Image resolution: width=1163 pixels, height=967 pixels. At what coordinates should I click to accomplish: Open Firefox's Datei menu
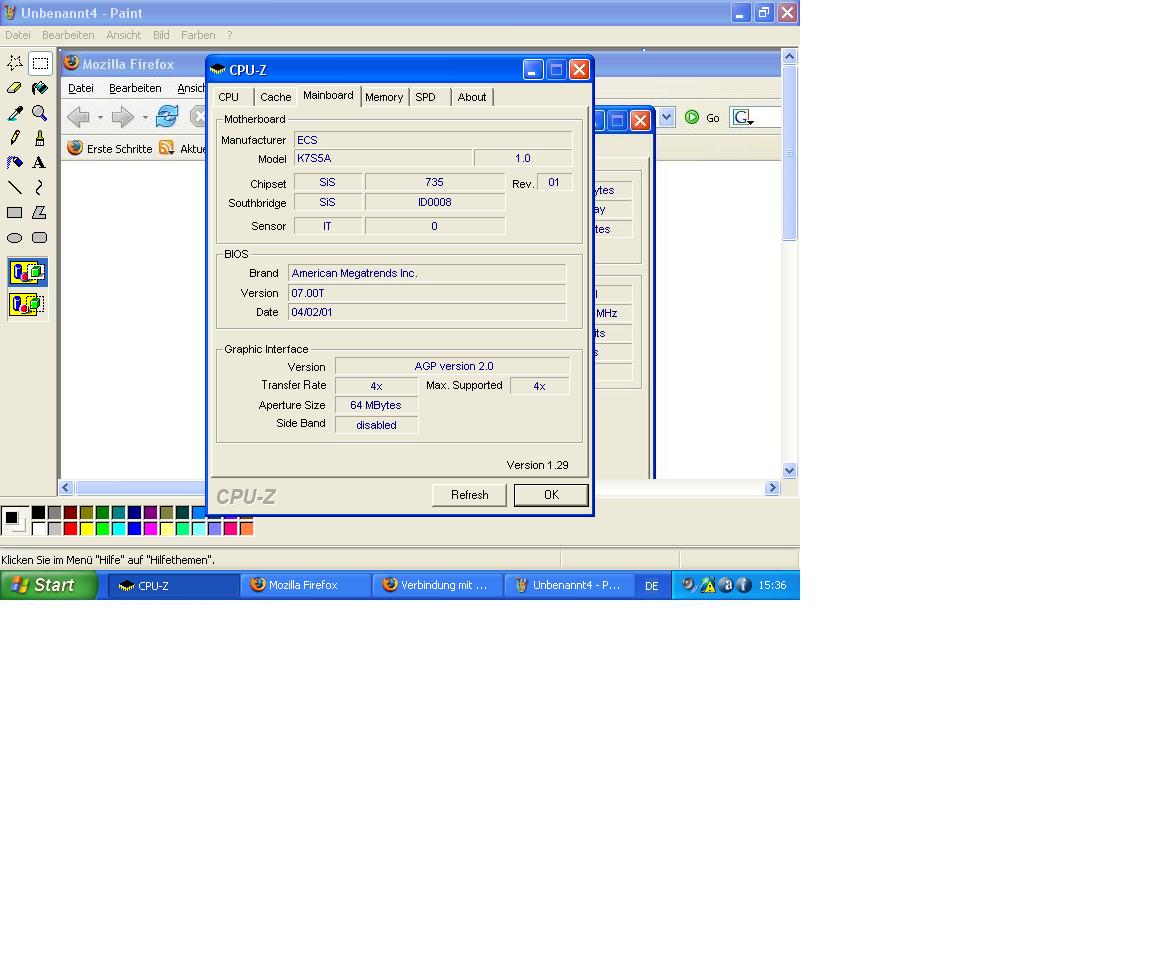(x=81, y=88)
